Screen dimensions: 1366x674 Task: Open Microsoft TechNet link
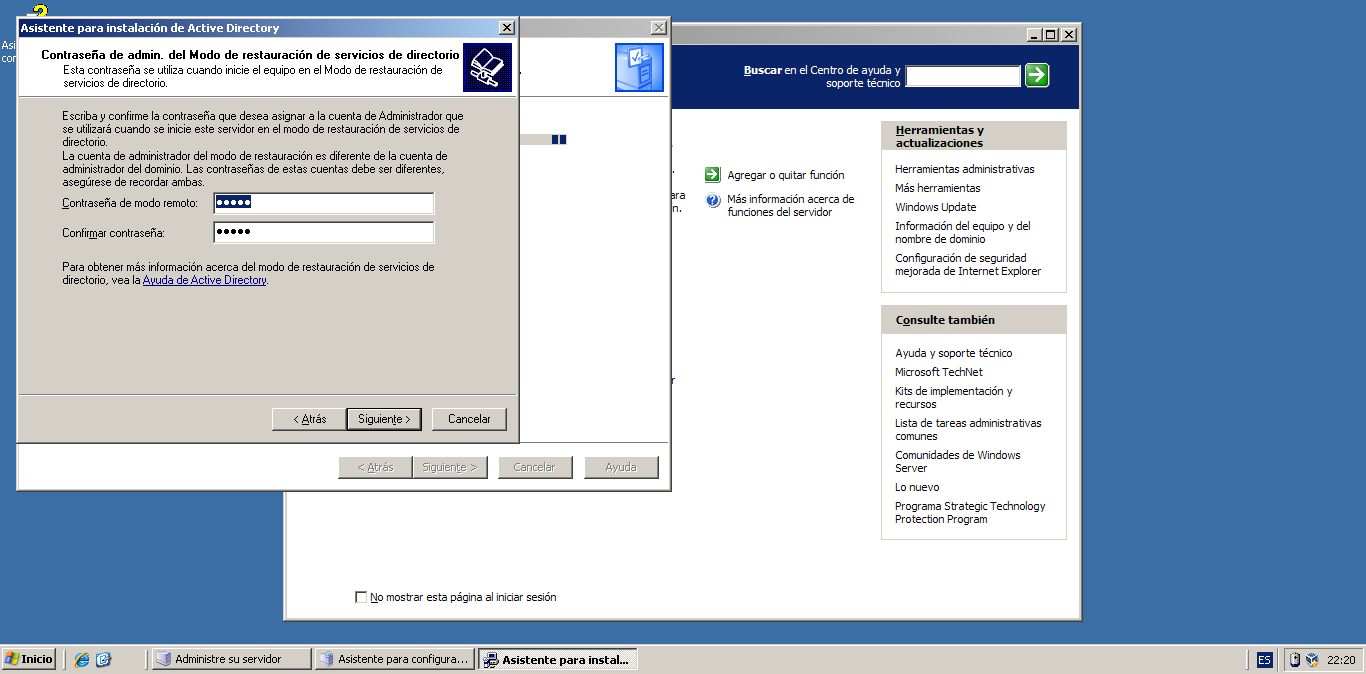(x=939, y=372)
